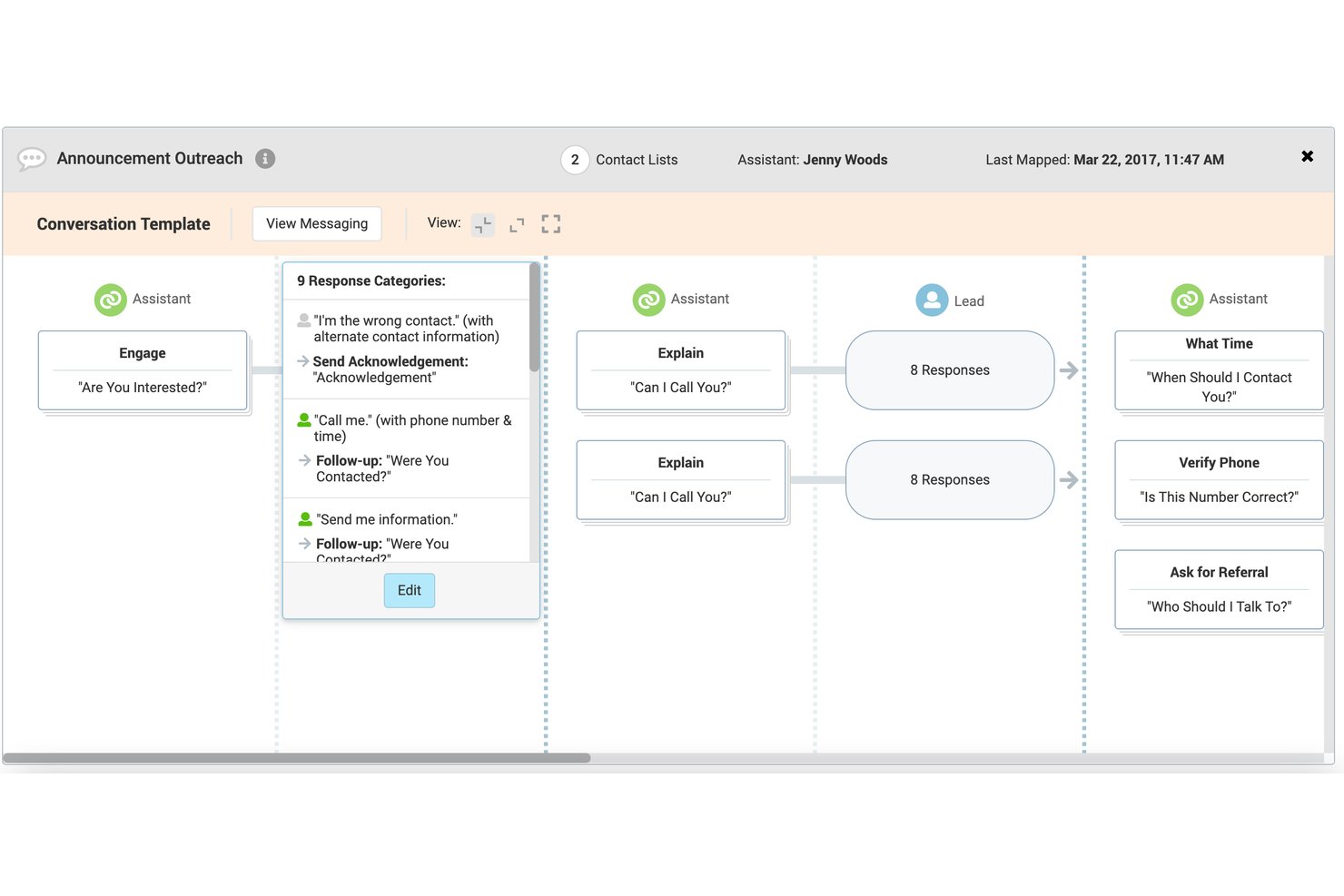Image resolution: width=1344 pixels, height=896 pixels.
Task: Open the 8 Responses bubble beside Verify Phone
Action: coord(950,480)
